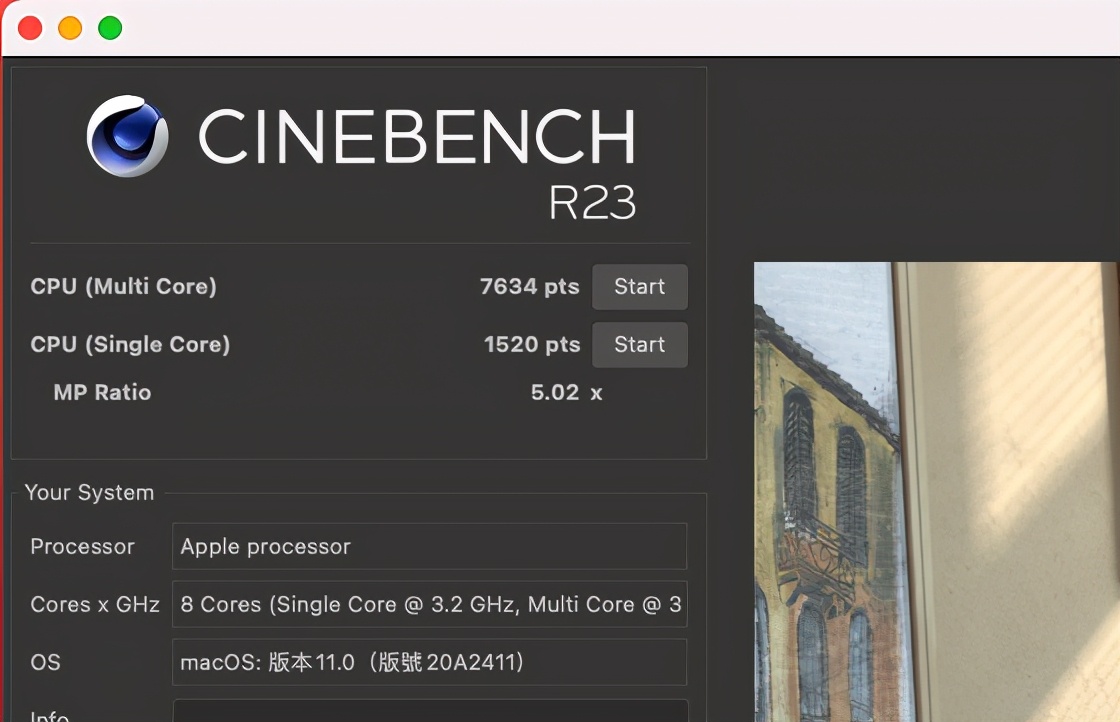Click the MP Ratio 5.02 x value
Viewport: 1120px width, 722px height.
(x=566, y=393)
